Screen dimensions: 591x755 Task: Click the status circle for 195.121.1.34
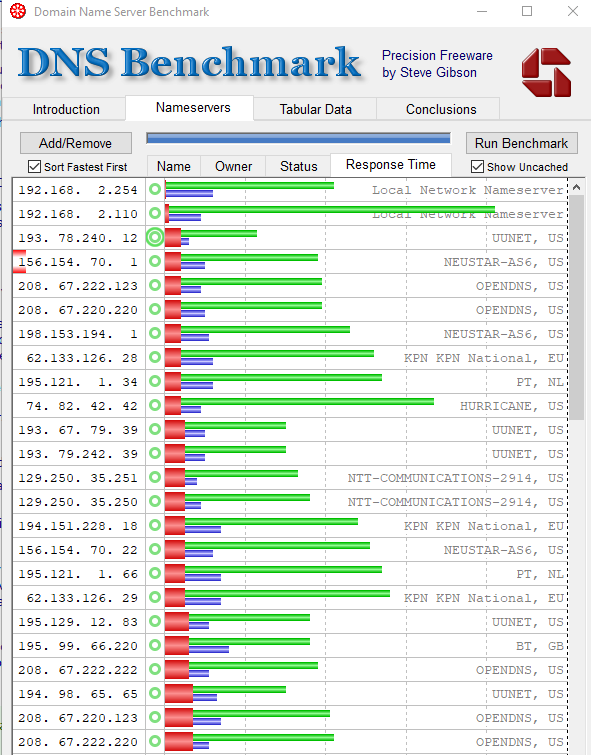[x=155, y=381]
